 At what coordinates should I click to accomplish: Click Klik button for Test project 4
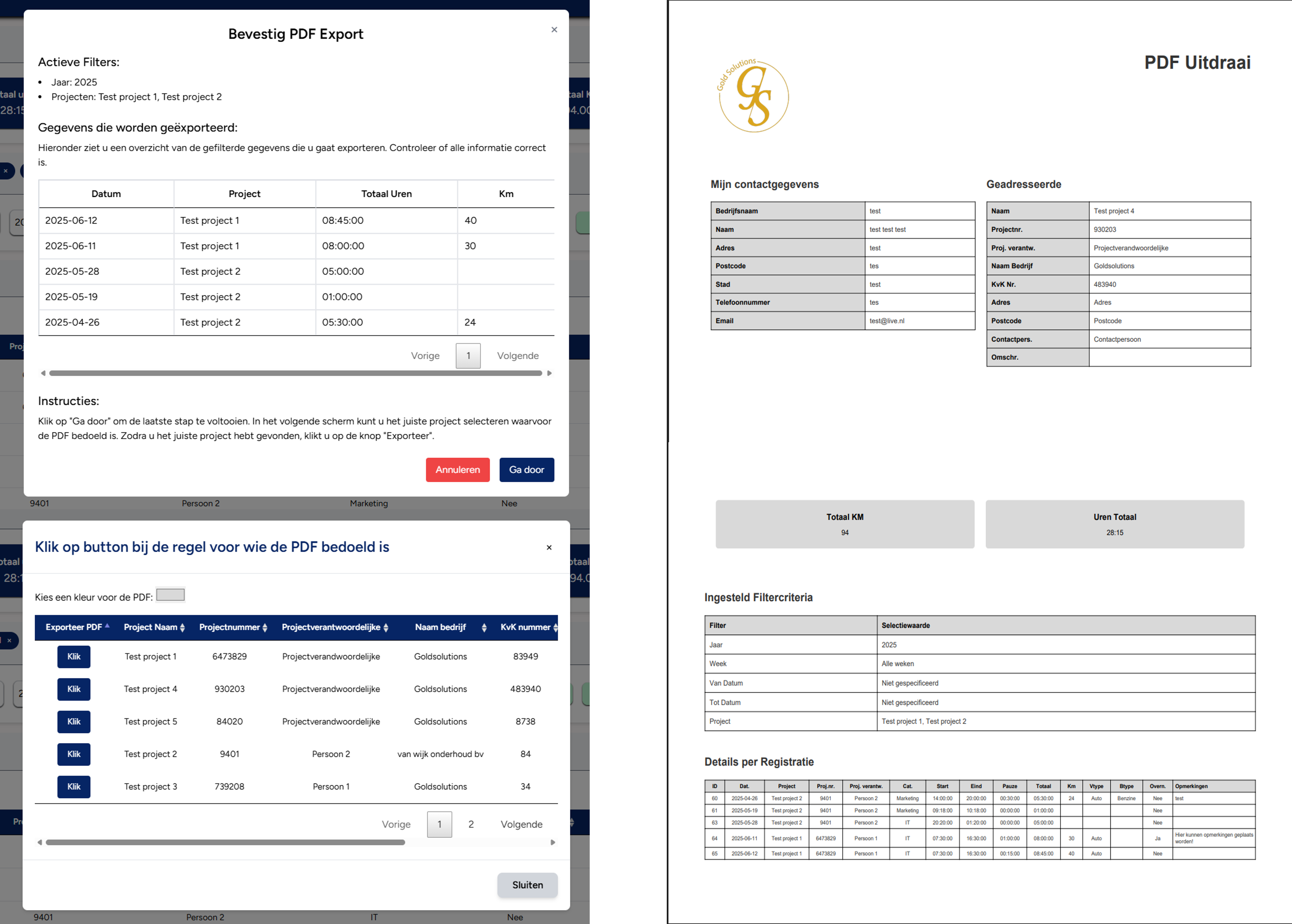(x=74, y=689)
